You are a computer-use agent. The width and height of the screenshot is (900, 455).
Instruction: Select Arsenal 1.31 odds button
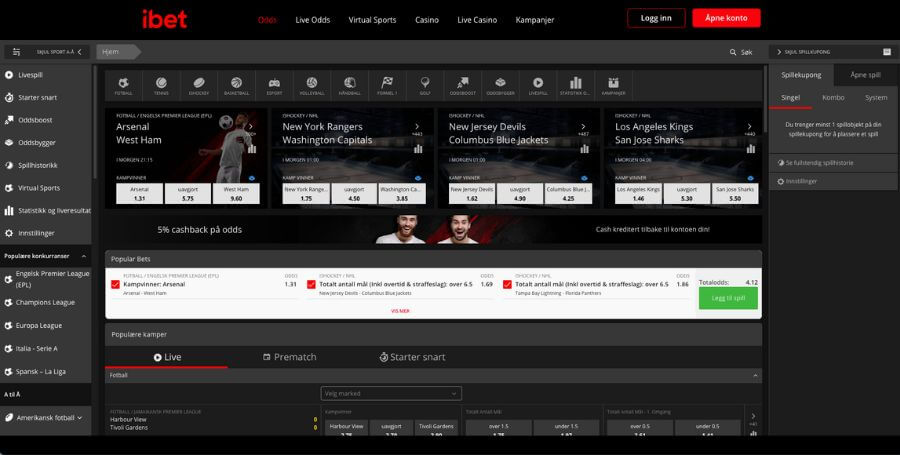coord(139,194)
